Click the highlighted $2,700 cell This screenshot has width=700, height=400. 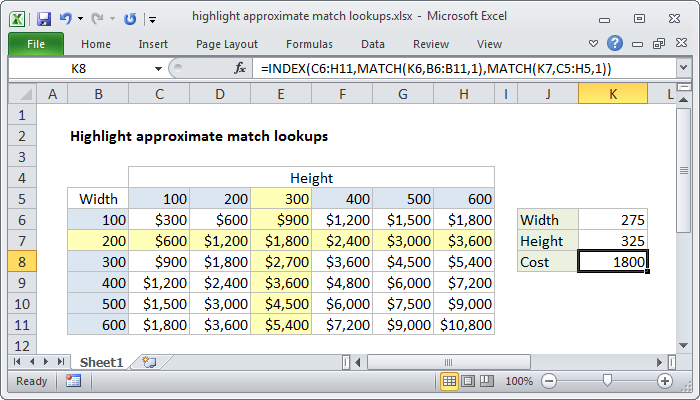pyautogui.click(x=281, y=262)
